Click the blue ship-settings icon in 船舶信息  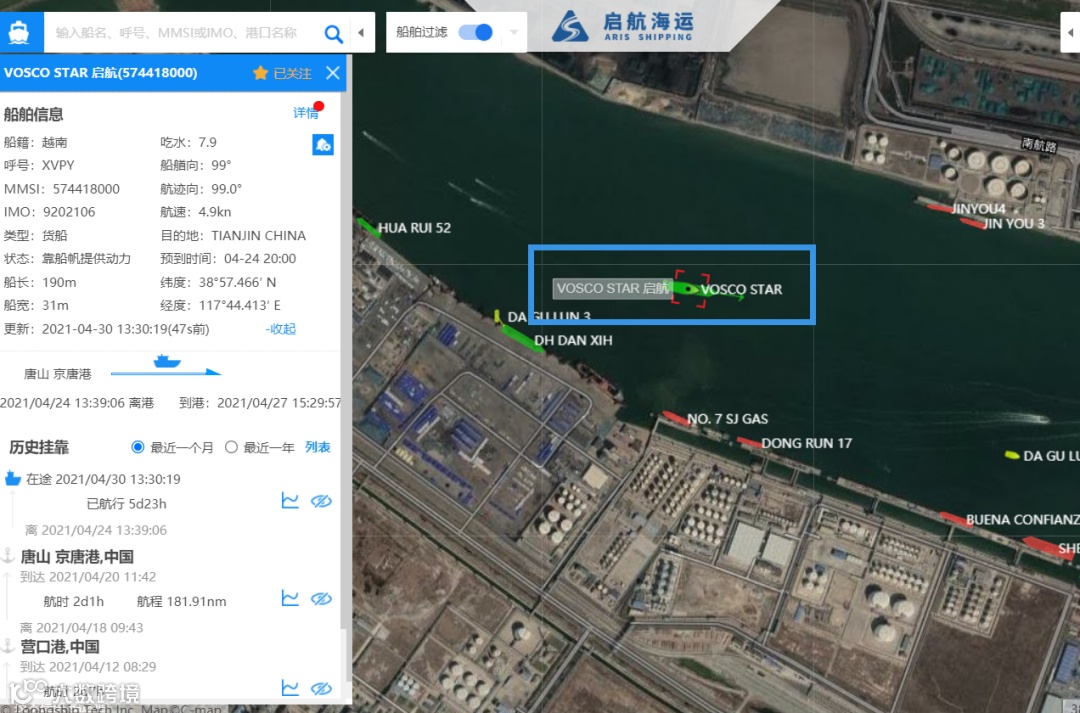click(x=323, y=145)
